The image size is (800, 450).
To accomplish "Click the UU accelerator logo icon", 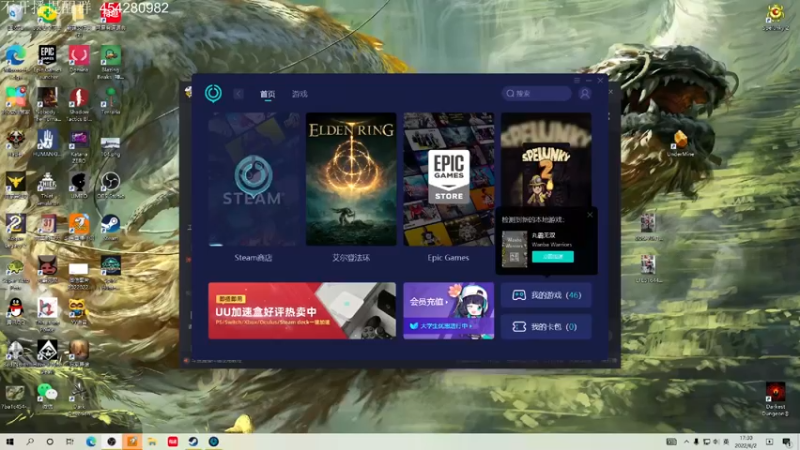I will coord(213,93).
